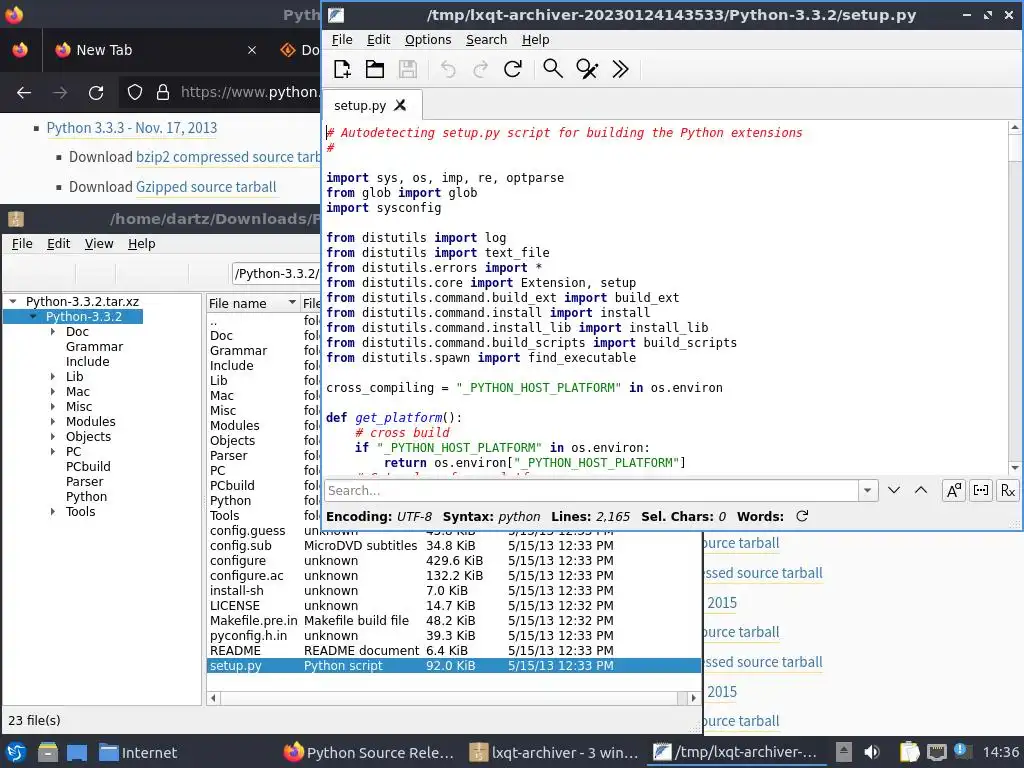
Task: Open the clipboard tray icon
Action: [x=908, y=752]
